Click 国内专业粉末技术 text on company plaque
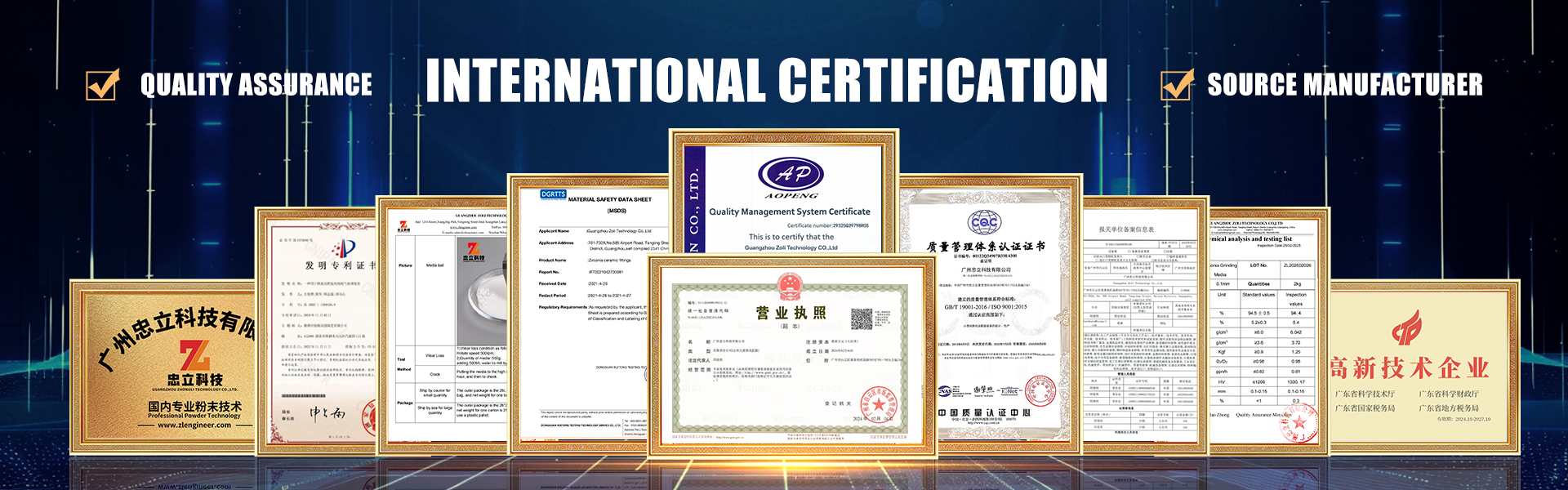 [194, 406]
